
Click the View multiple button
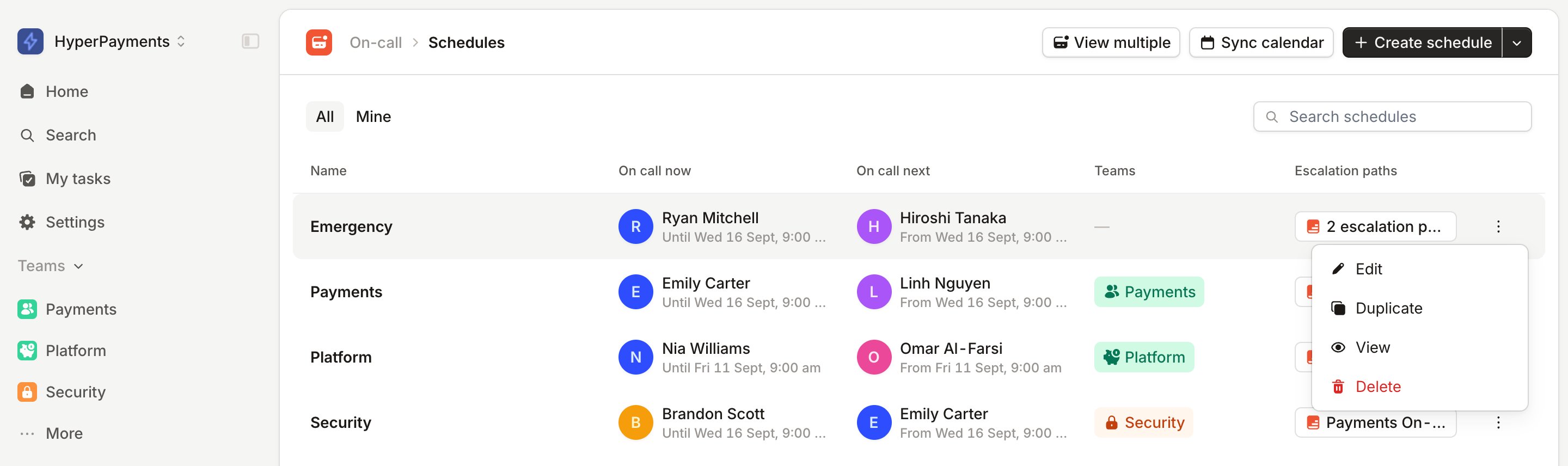(1111, 42)
